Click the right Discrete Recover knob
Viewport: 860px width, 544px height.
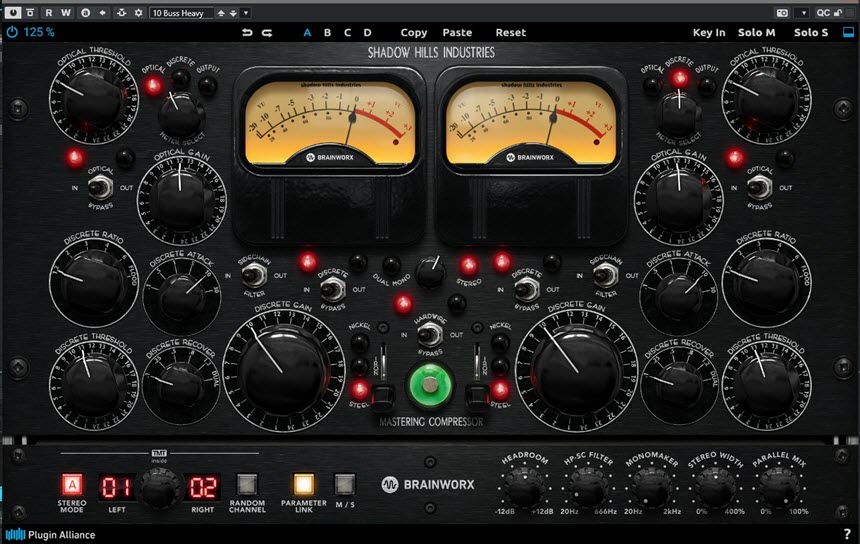679,385
